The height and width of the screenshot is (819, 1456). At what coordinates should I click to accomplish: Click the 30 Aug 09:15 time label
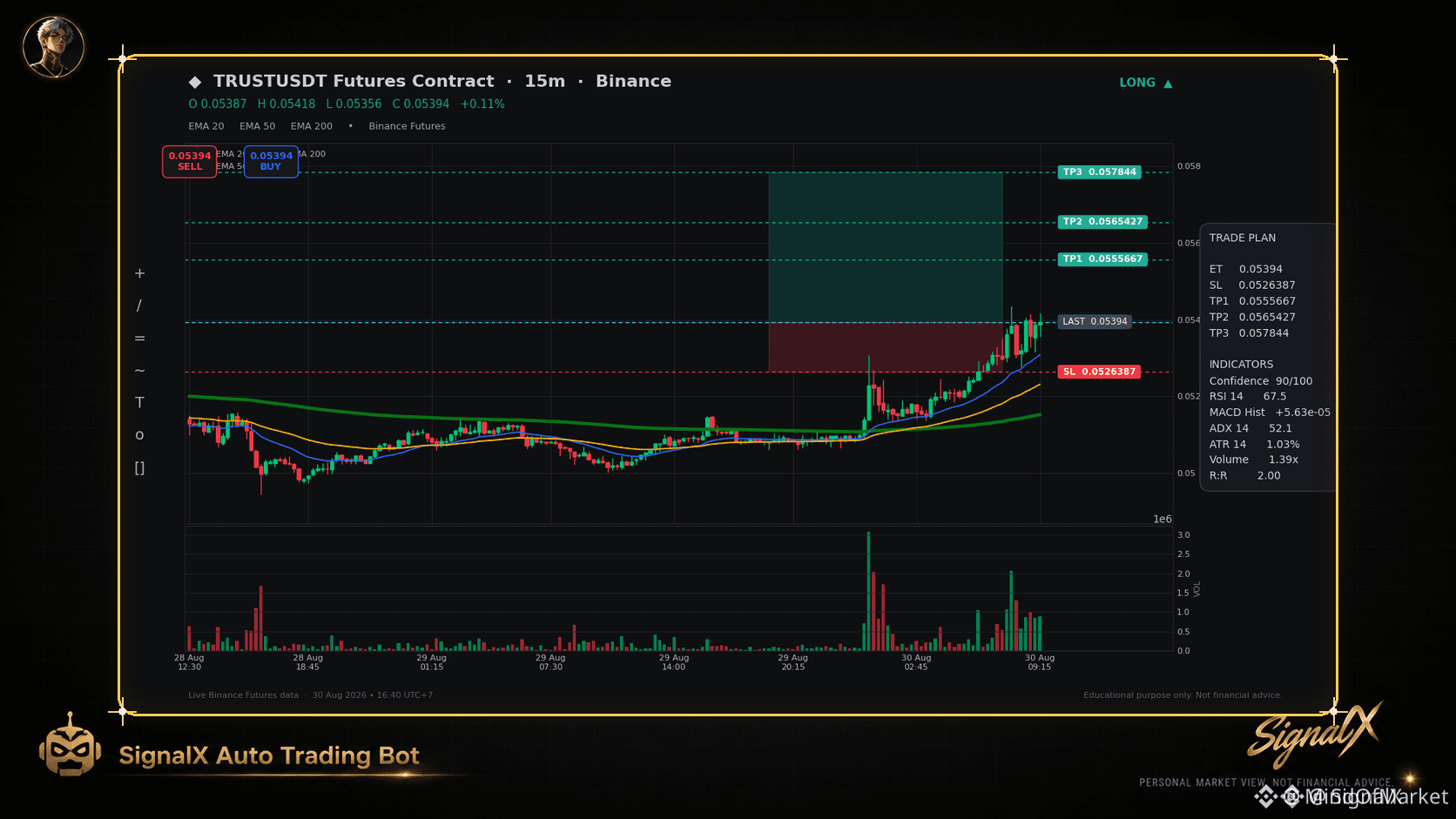tap(1040, 662)
